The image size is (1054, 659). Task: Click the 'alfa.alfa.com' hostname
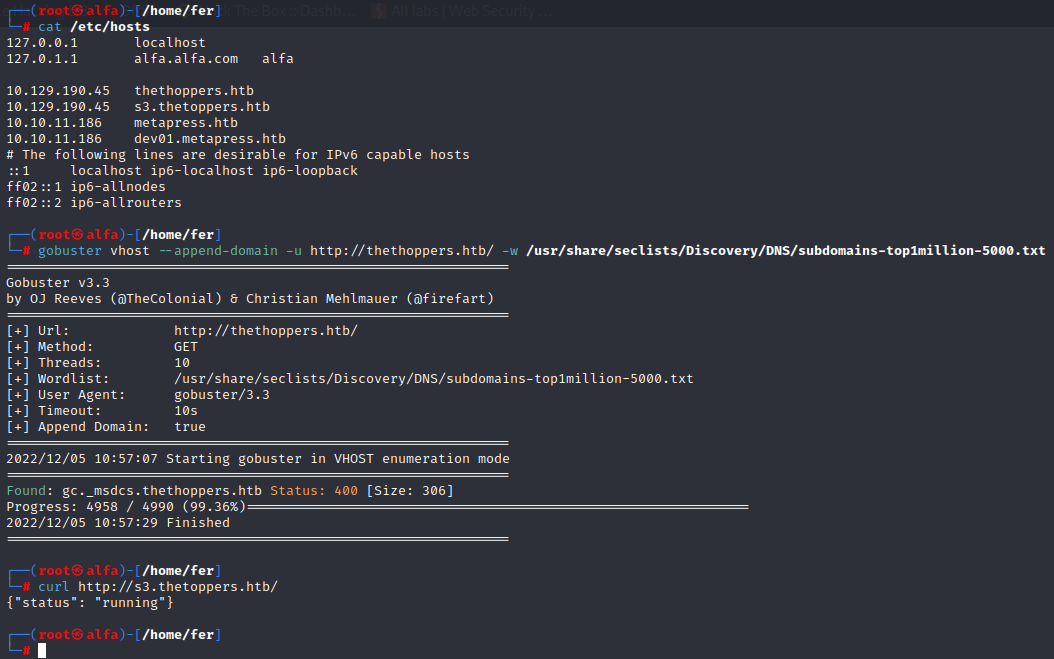(186, 59)
